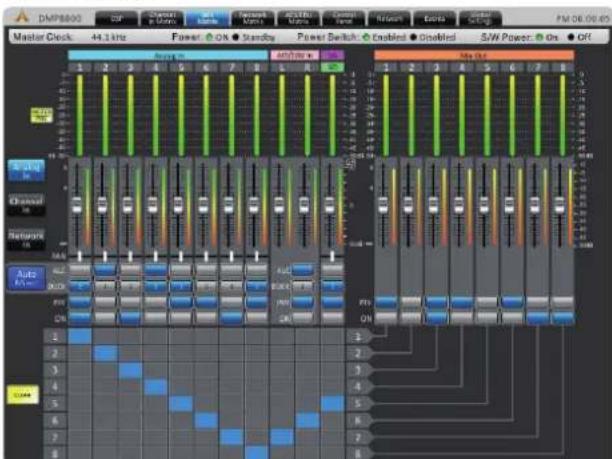Click the logo icon beside DMP8800
The height and width of the screenshot is (459, 612).
click(22, 16)
